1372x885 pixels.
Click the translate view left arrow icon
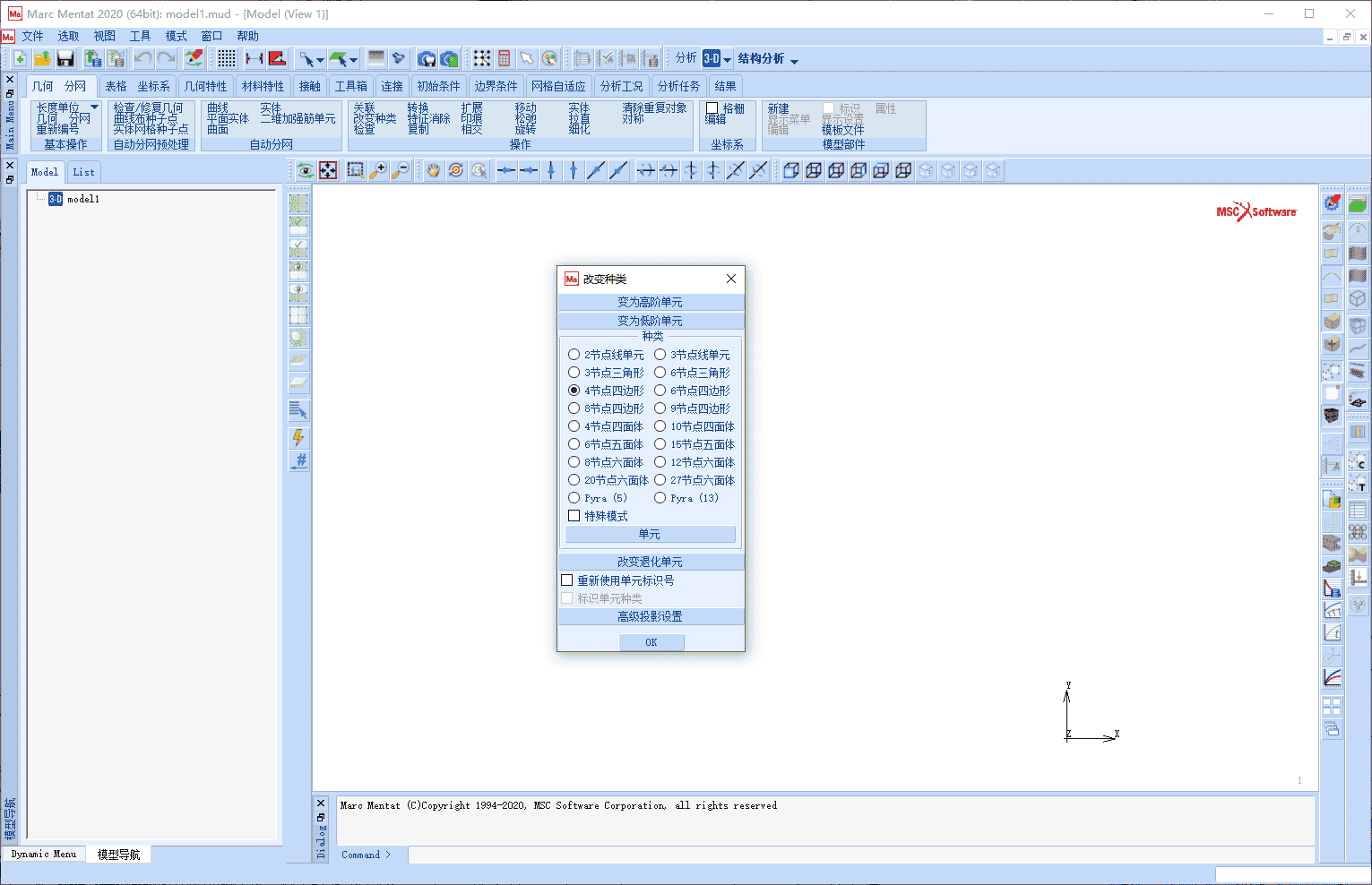[506, 170]
